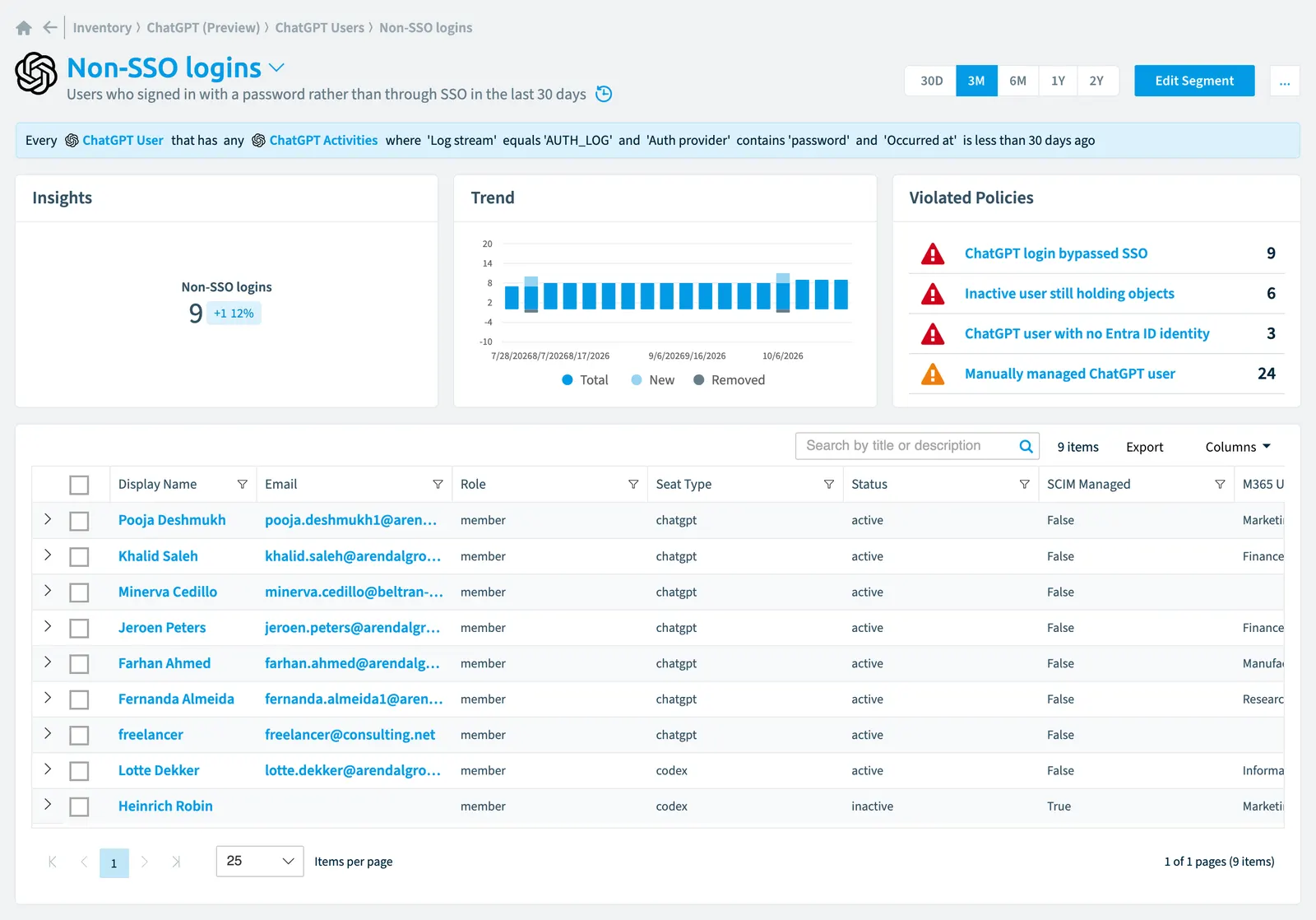
Task: Open the Non-SSO logins title dropdown chevron
Action: tap(277, 67)
